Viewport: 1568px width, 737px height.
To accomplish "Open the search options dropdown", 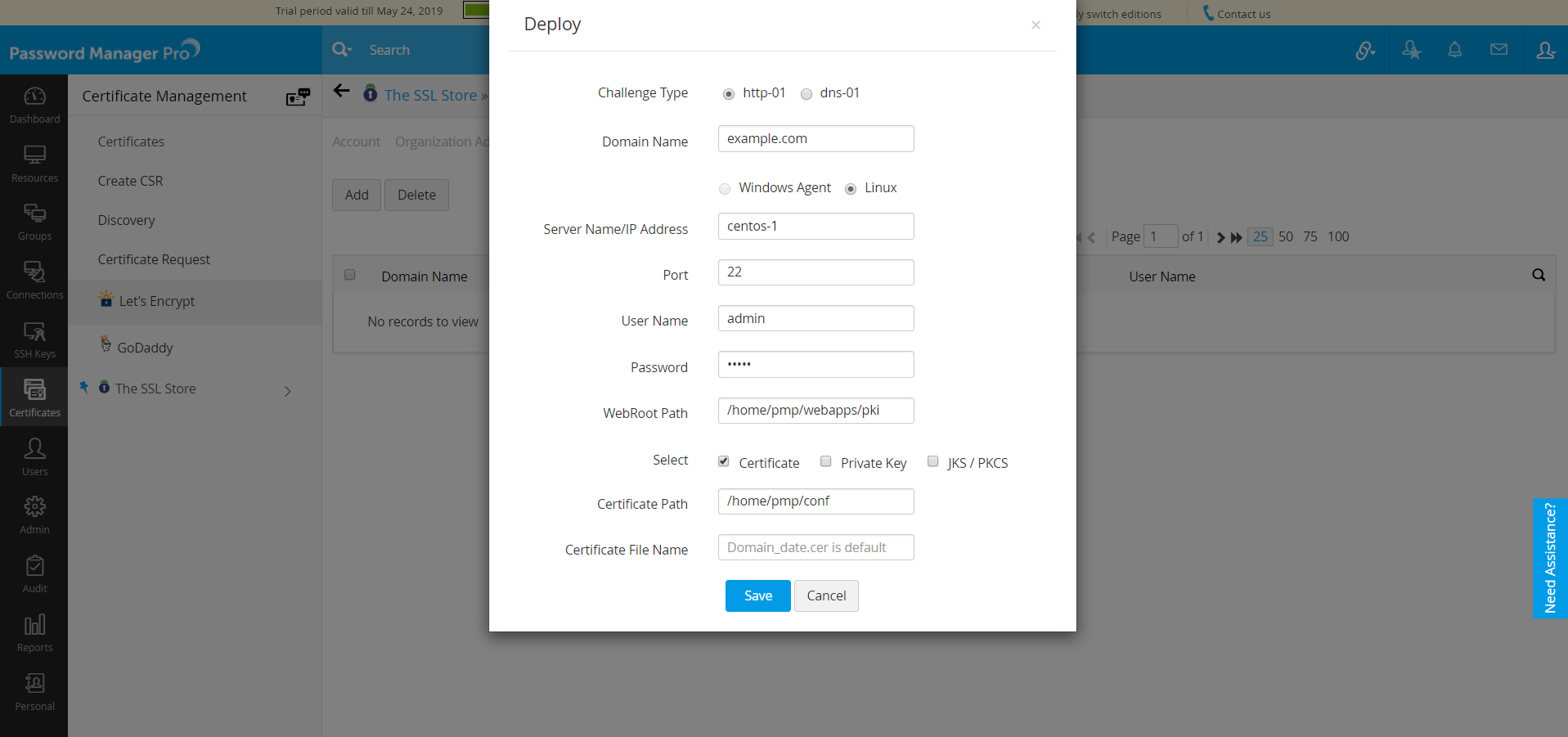I will pyautogui.click(x=342, y=50).
